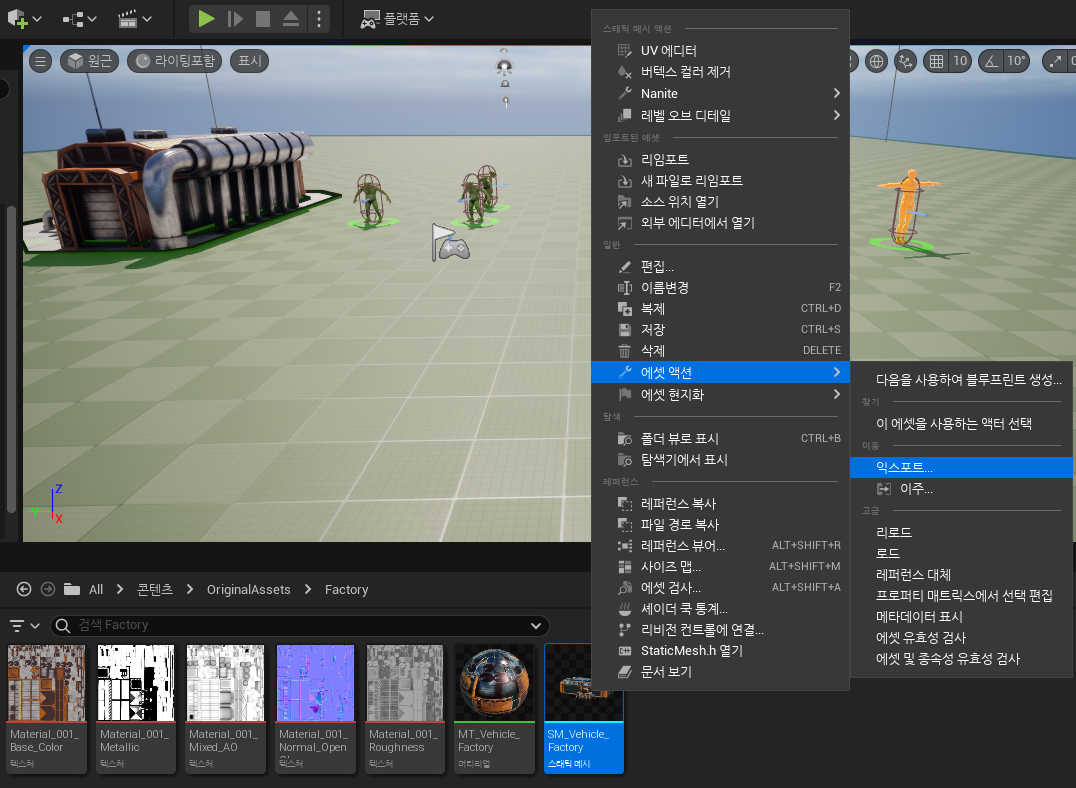
Task: Expand 레벨 오브 디테일 submenu
Action: [x=721, y=115]
